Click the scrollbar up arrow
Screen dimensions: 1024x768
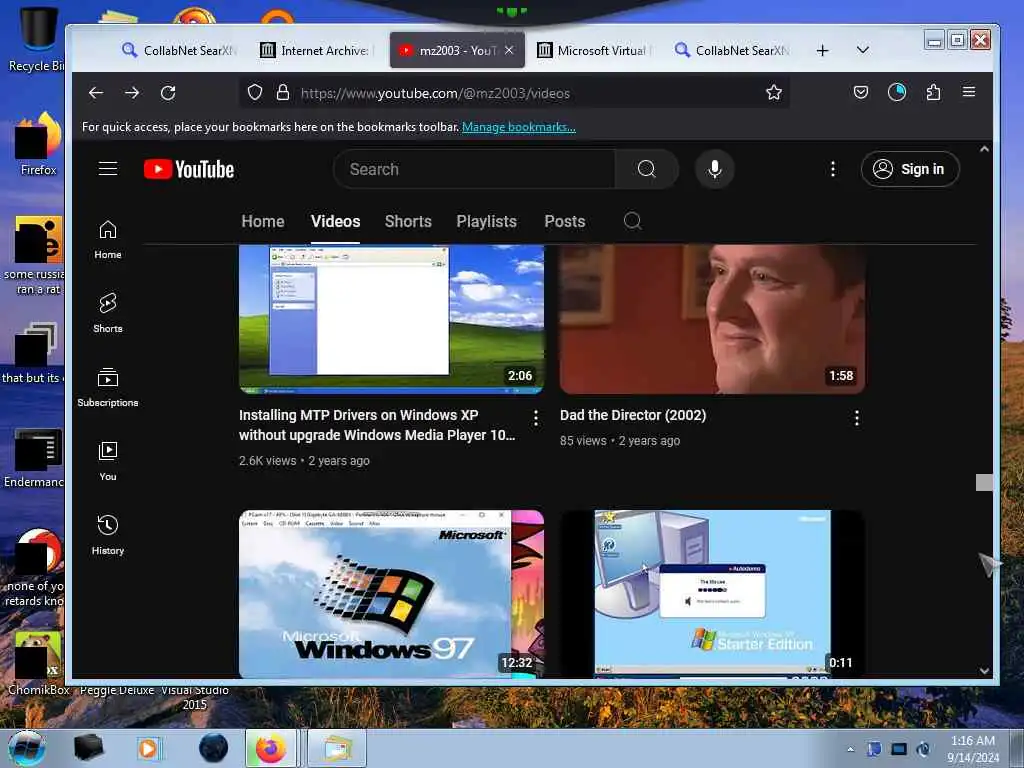coord(984,150)
